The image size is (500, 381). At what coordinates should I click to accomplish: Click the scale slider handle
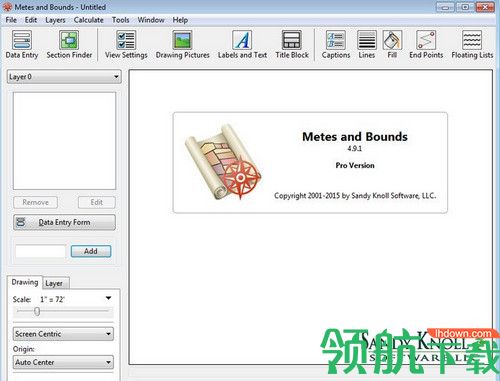37,311
